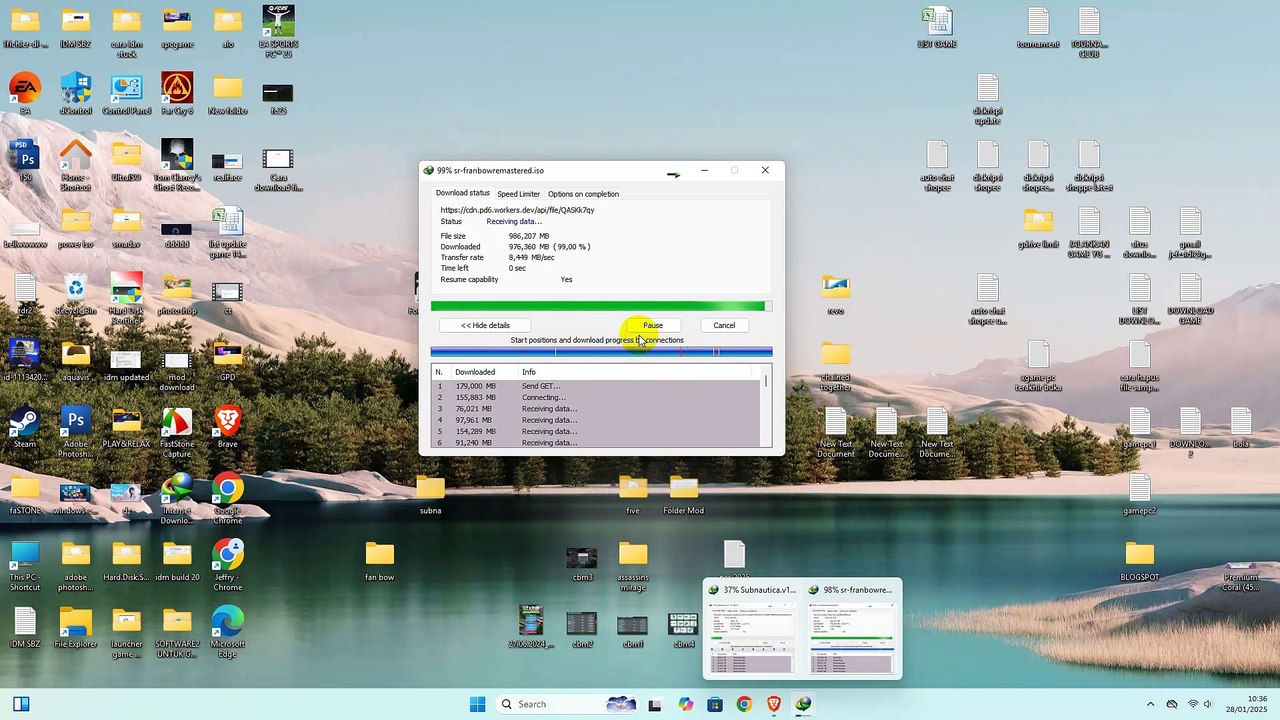Show hidden icons in system tray
The height and width of the screenshot is (720, 1280).
(1150, 705)
